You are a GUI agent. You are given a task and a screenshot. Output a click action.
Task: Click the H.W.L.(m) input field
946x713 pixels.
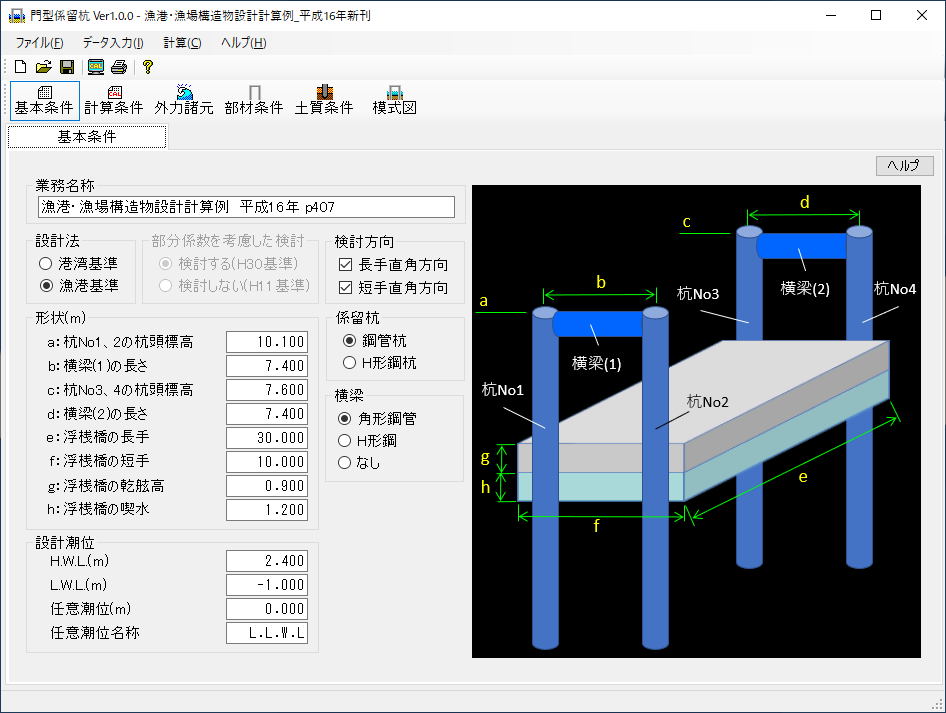point(267,561)
